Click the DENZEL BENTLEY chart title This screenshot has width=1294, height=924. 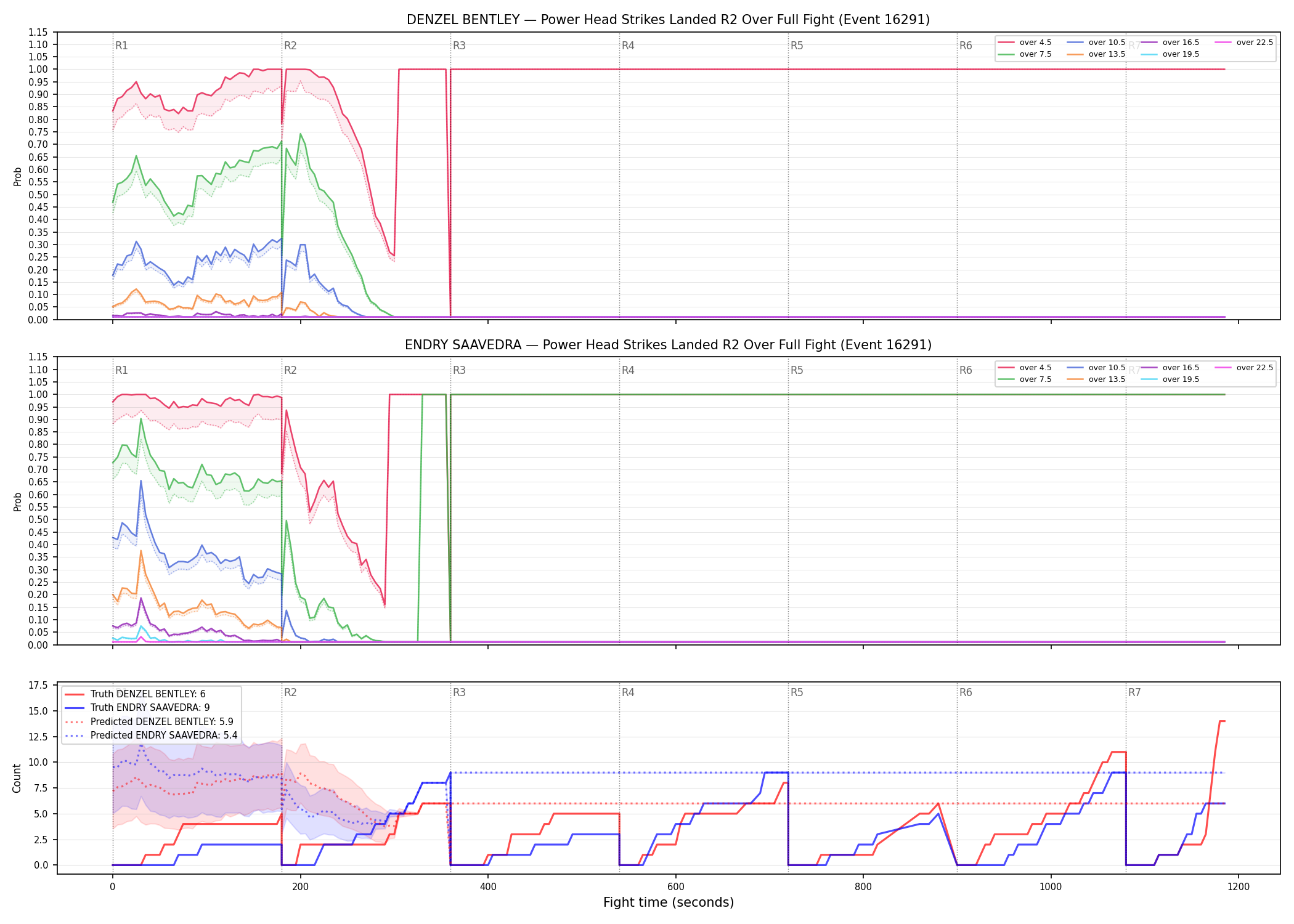coord(668,20)
